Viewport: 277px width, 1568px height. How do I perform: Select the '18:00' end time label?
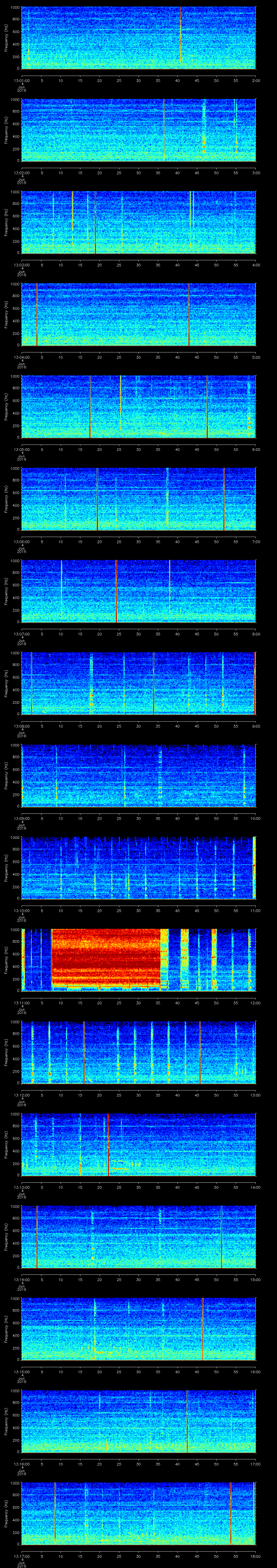click(255, 1556)
